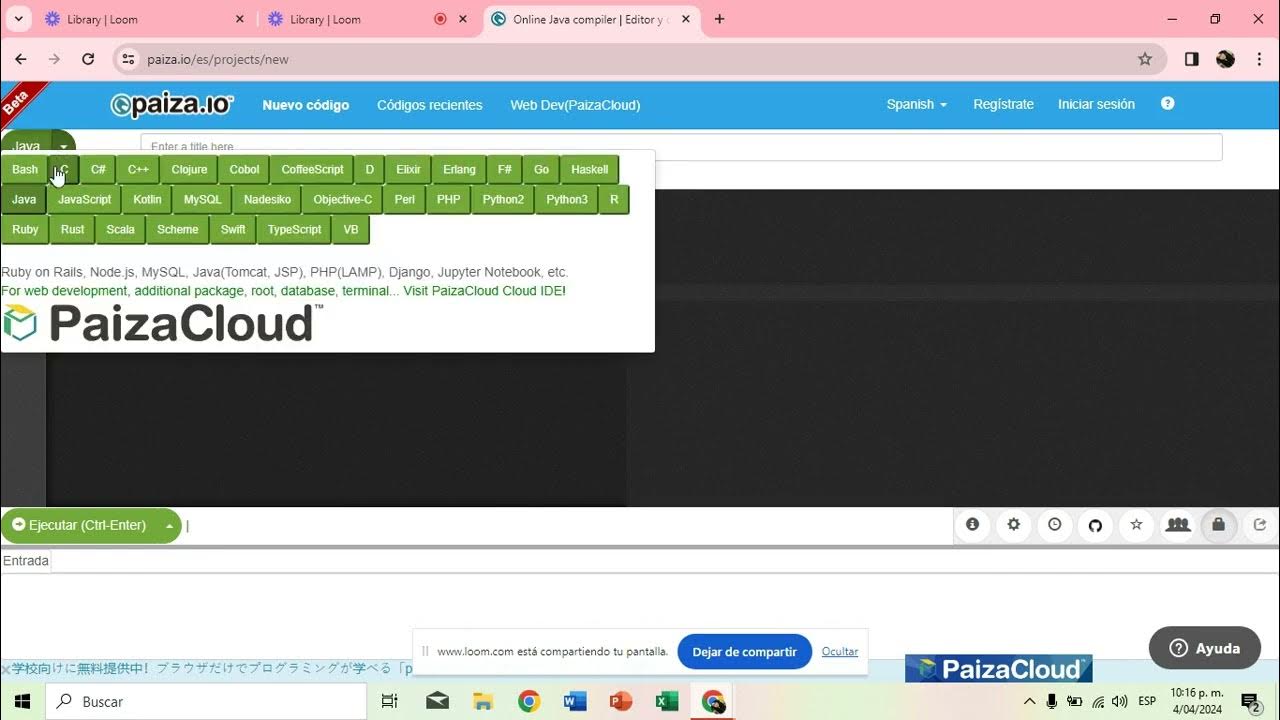Click the group collaboration icon
This screenshot has width=1280, height=720.
click(1178, 525)
